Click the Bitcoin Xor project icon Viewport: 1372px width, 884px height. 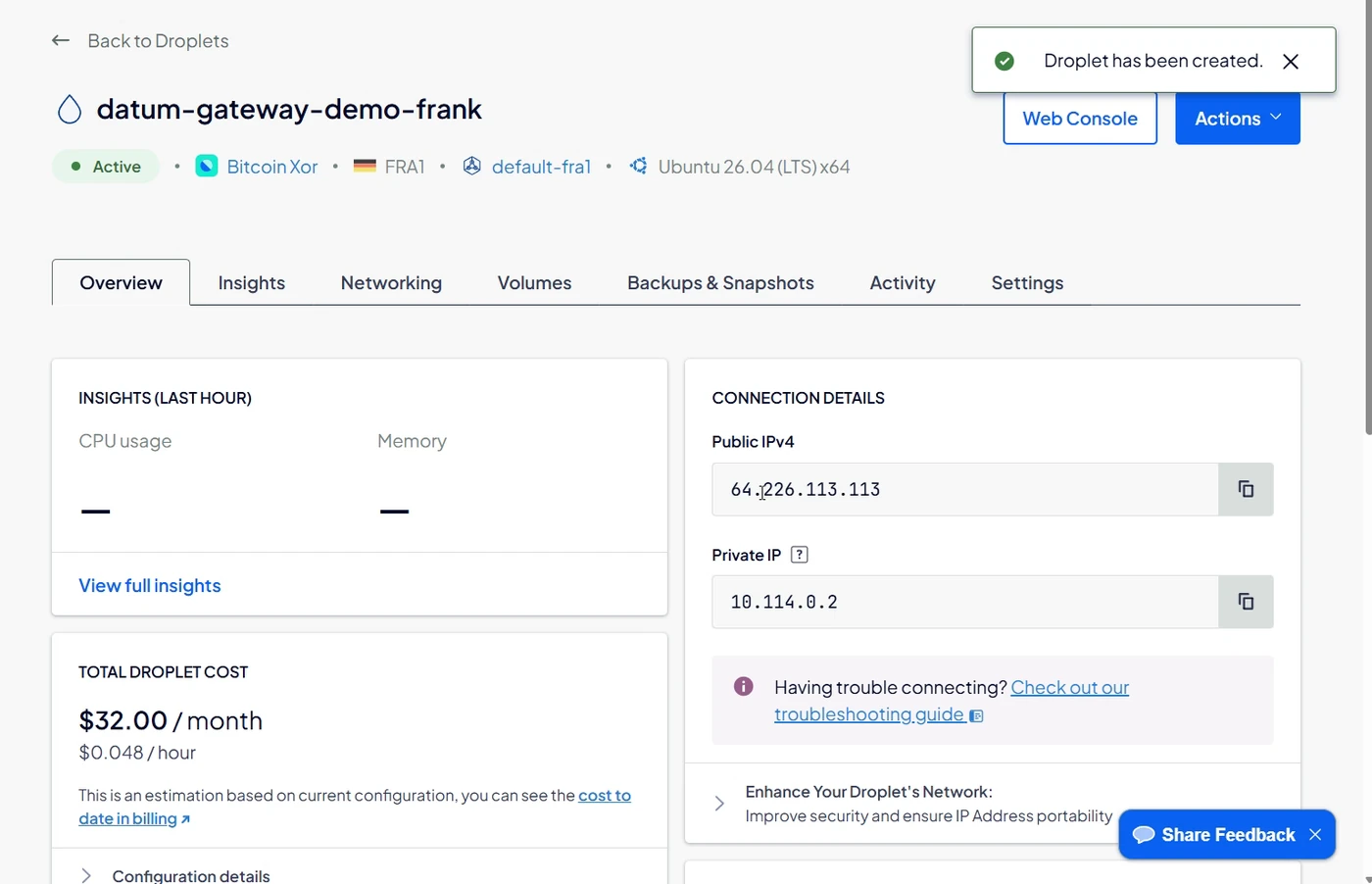[x=207, y=167]
